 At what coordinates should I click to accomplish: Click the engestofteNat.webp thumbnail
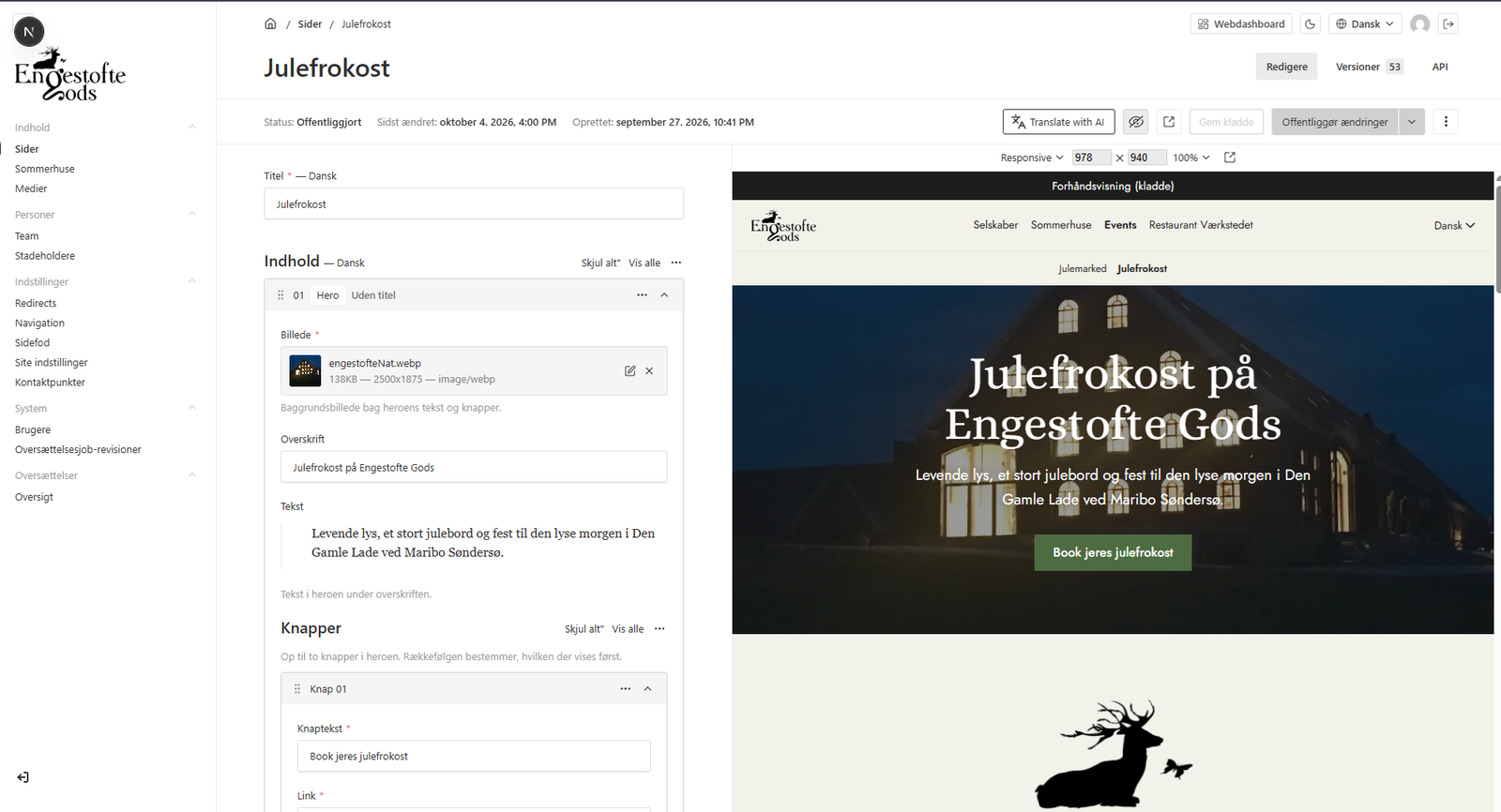[x=305, y=371]
